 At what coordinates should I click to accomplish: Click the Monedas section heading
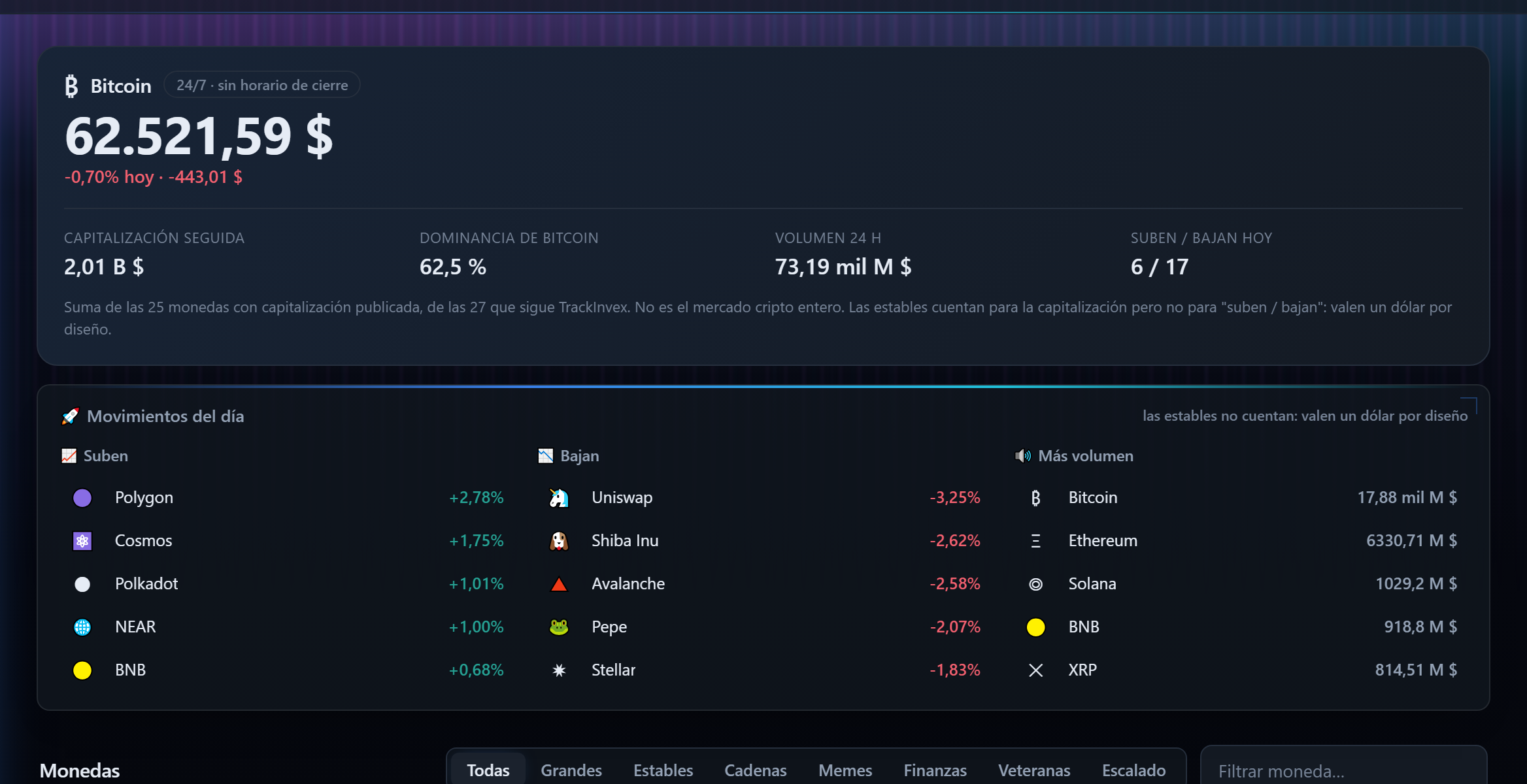point(80,770)
